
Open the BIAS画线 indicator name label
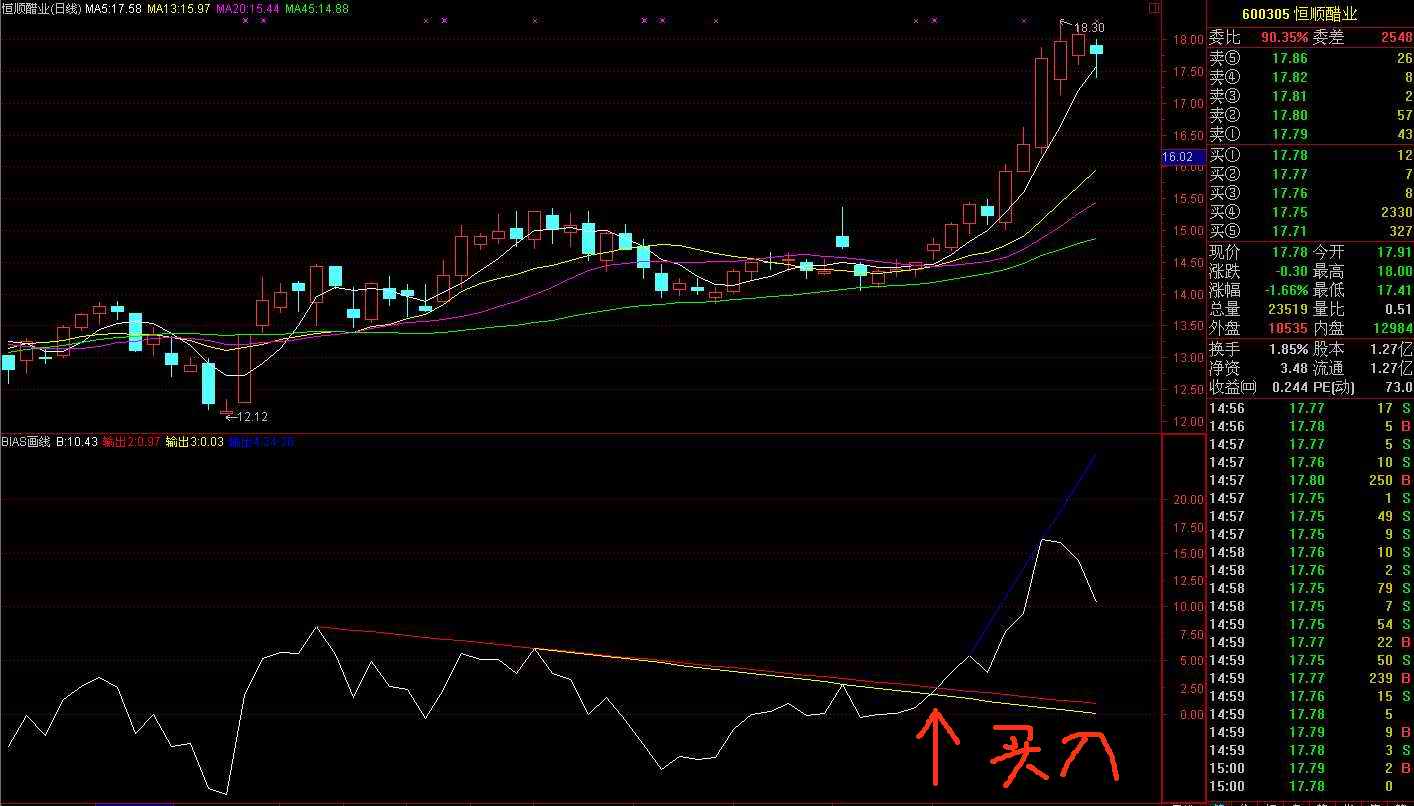[26, 441]
